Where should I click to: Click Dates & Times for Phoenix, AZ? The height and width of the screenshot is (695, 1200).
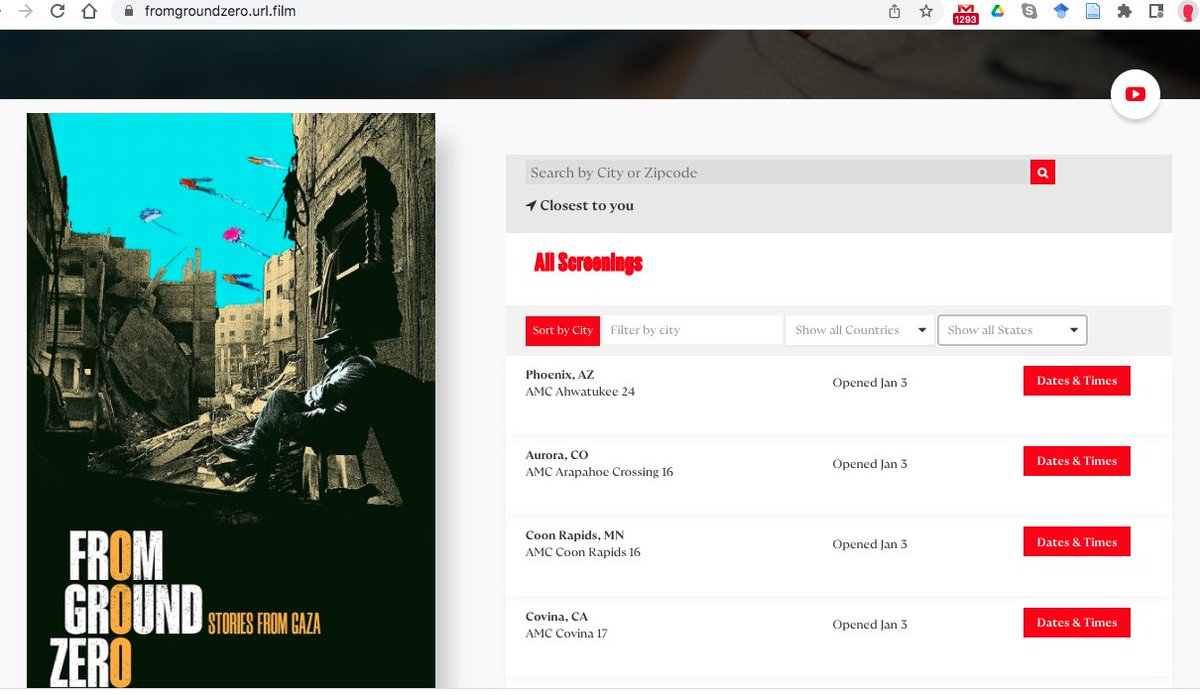pos(1077,381)
